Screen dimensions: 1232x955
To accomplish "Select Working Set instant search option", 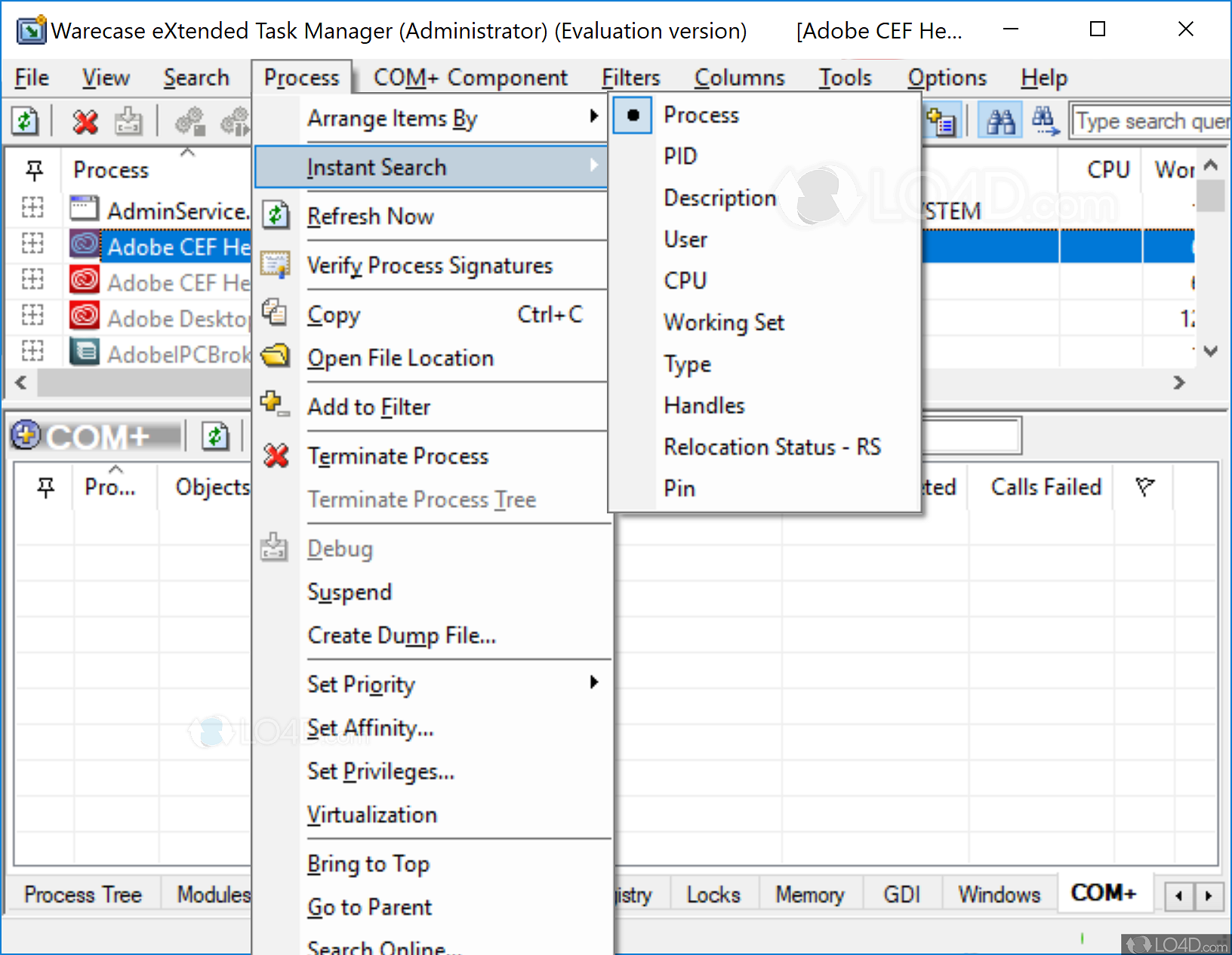I will [x=723, y=322].
